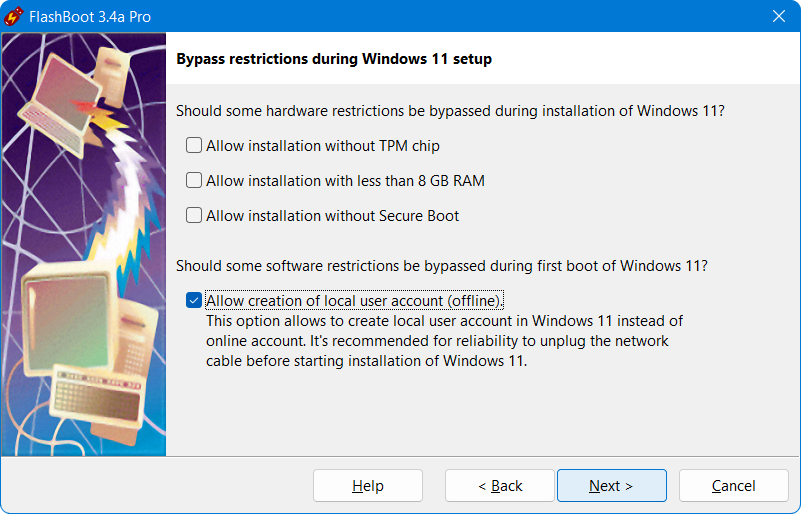Enable installation without TPM chip
Image resolution: width=801 pixels, height=514 pixels.
(194, 146)
